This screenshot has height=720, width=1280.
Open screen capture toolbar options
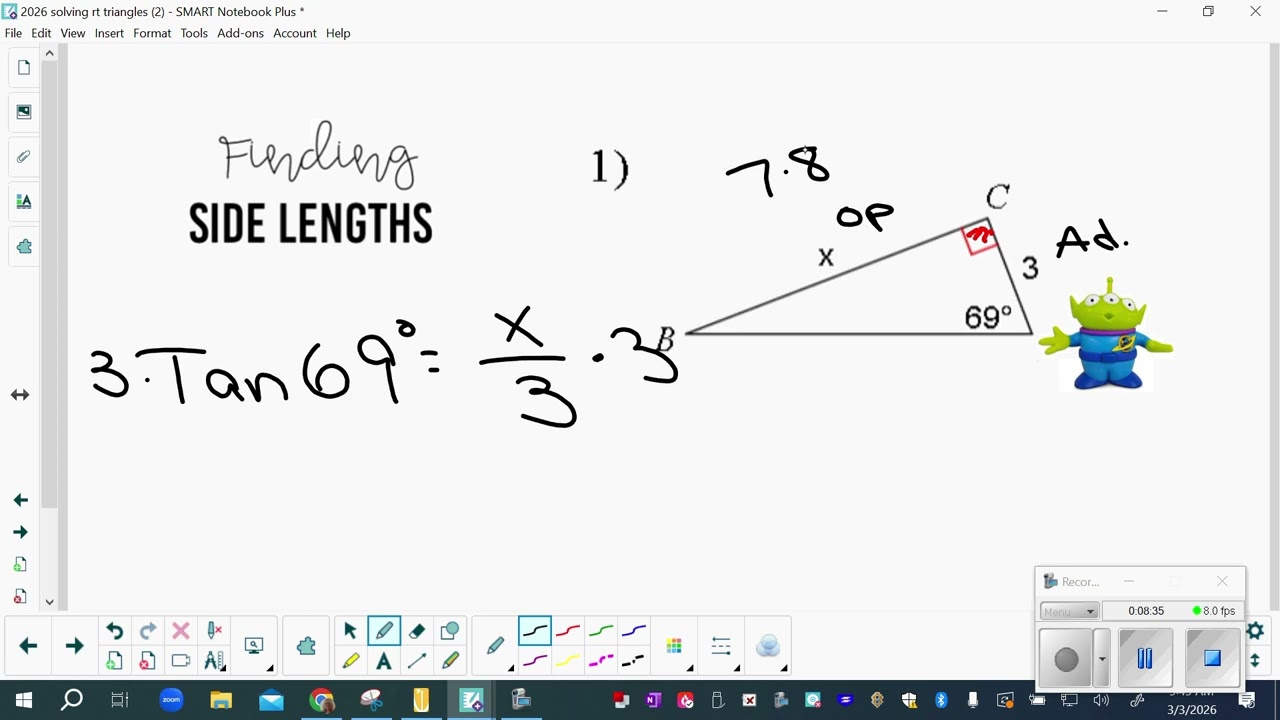tap(255, 646)
